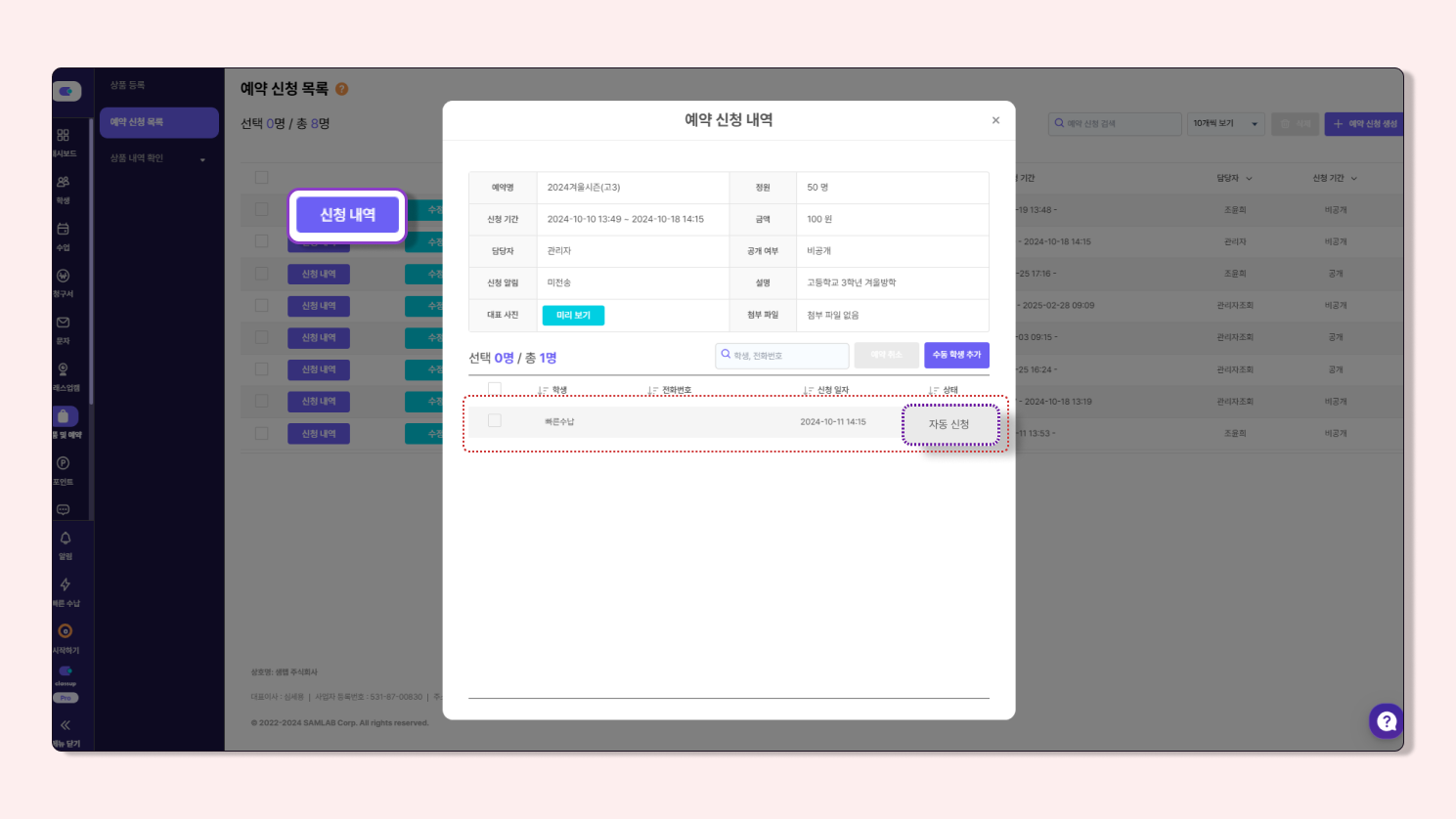Check the background row ending 25 16:24
The image size is (1456, 819).
pos(261,369)
